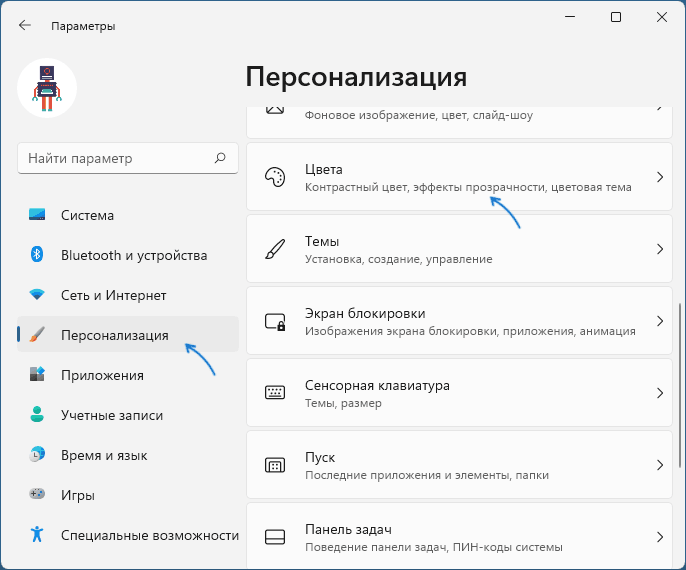The image size is (686, 570).
Task: Focus the "Найти параметр" search field
Action: tap(128, 158)
